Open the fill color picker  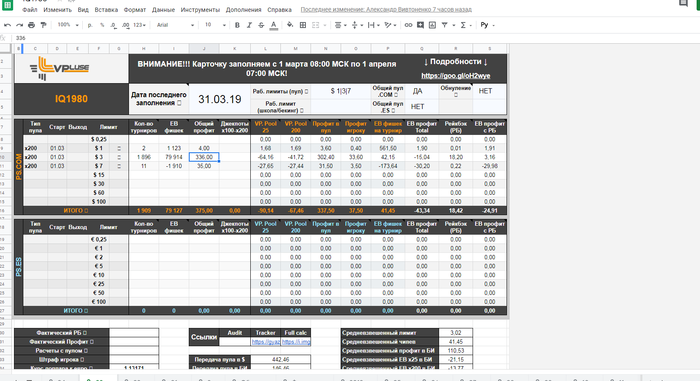pos(290,25)
